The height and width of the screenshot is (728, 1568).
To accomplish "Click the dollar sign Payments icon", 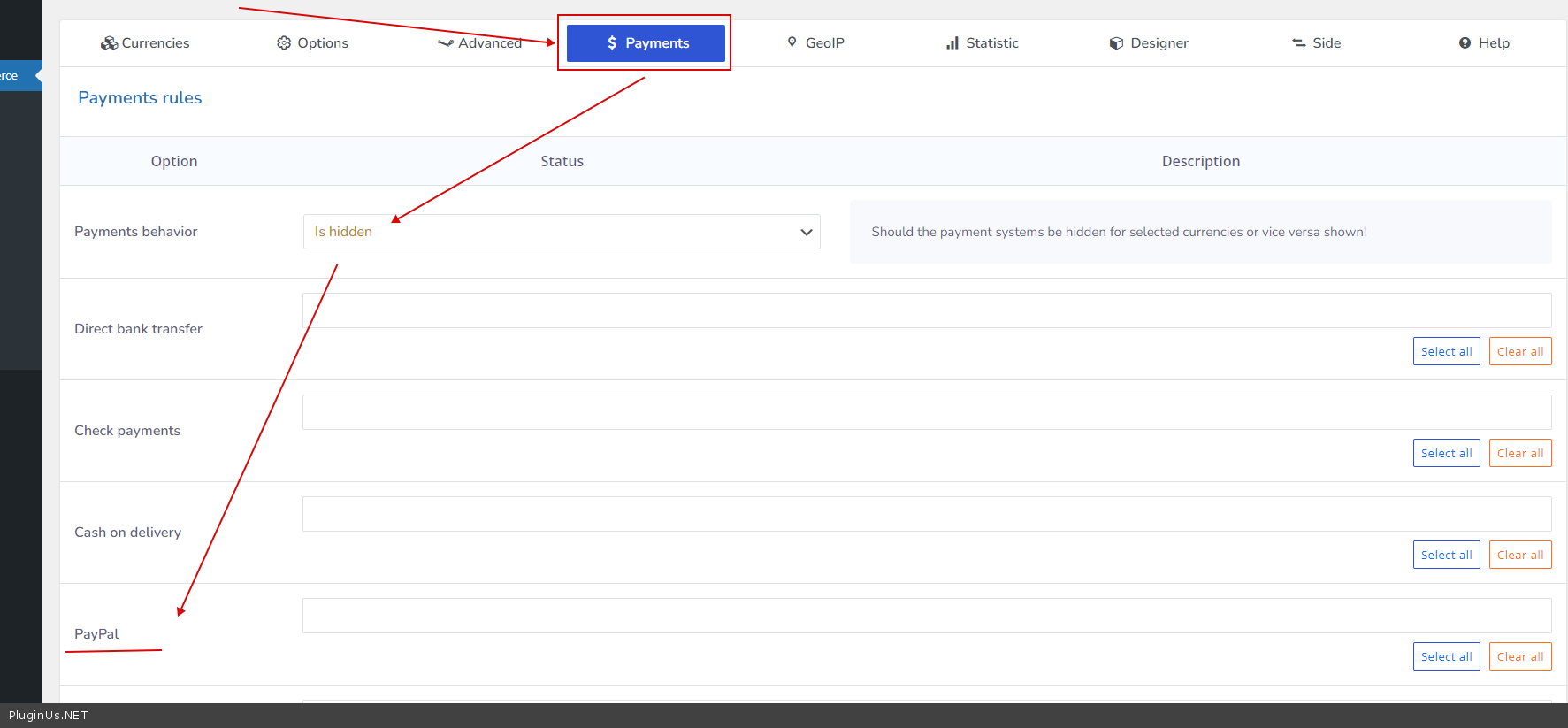I will point(612,43).
